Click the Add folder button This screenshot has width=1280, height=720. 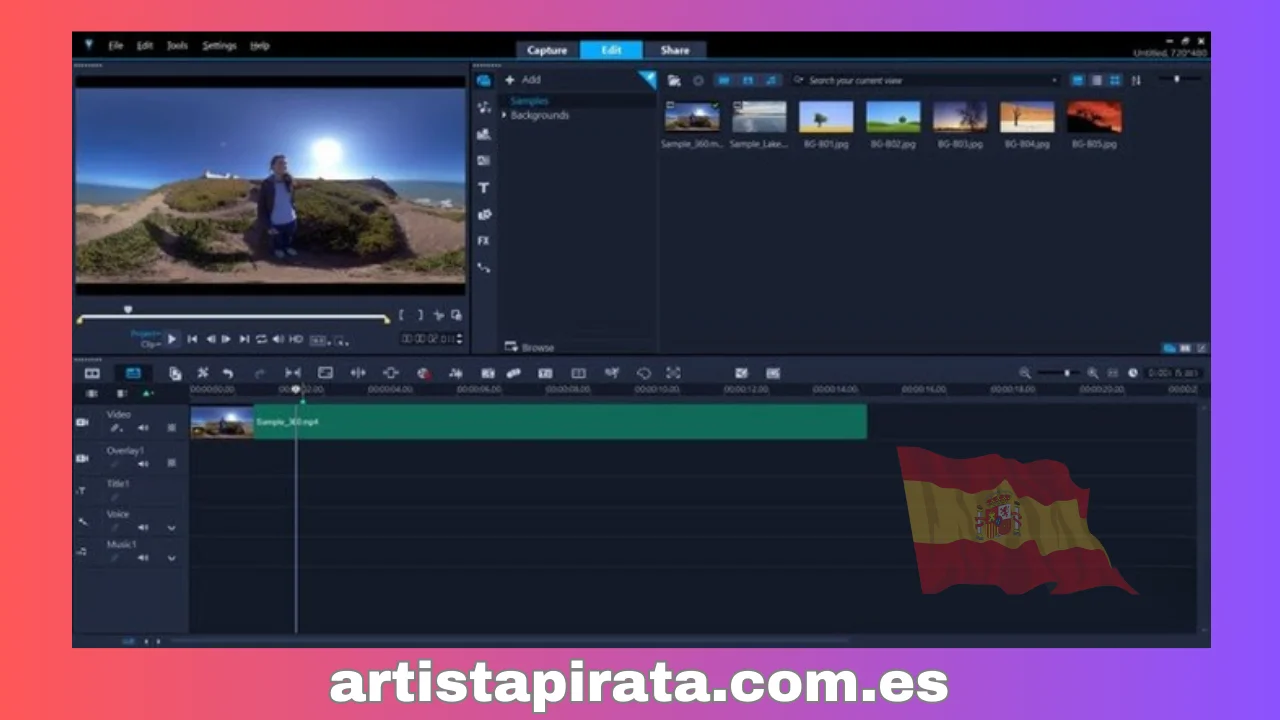pos(523,80)
